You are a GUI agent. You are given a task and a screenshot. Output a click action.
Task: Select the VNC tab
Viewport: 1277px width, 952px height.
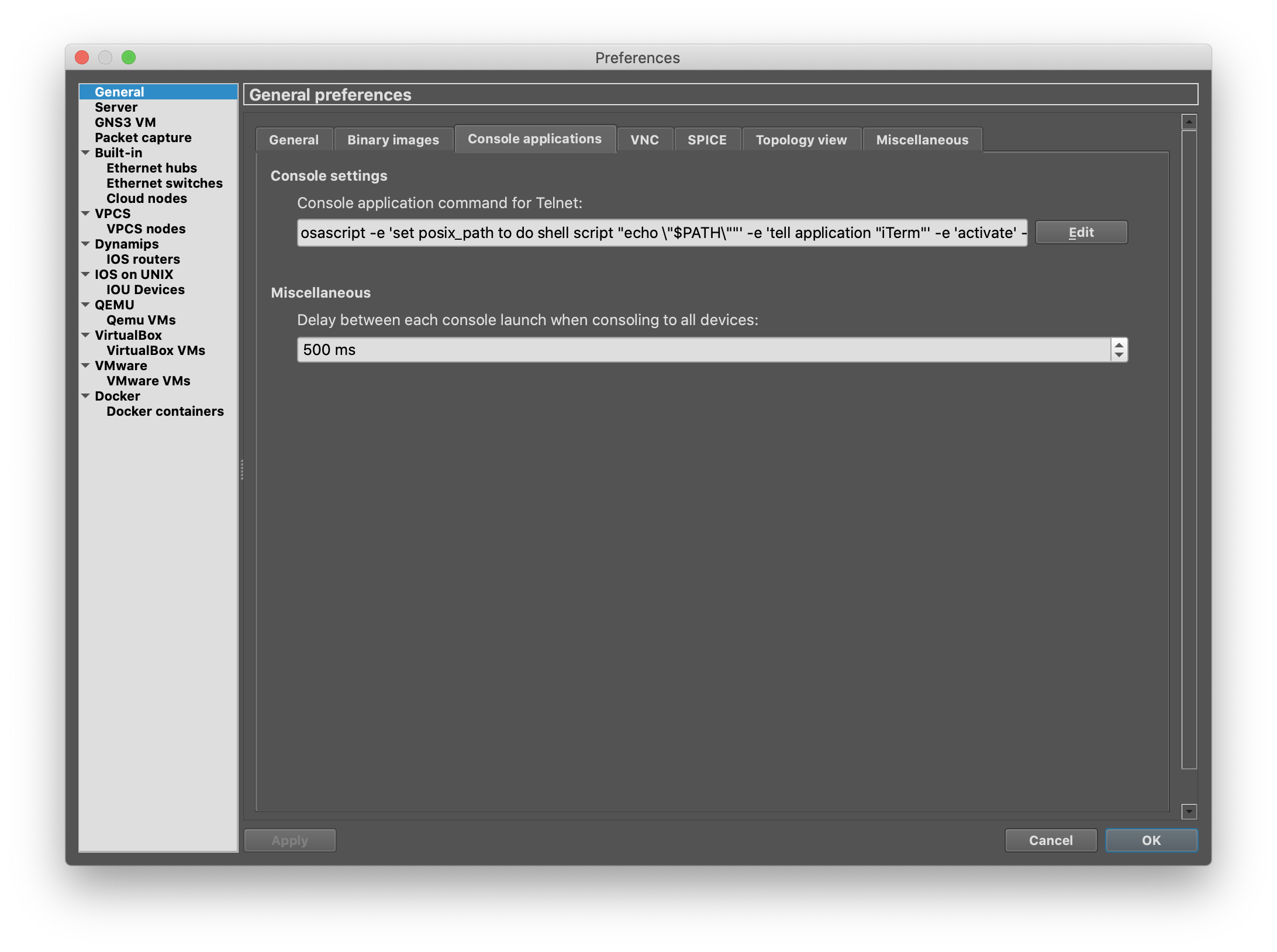click(x=644, y=140)
